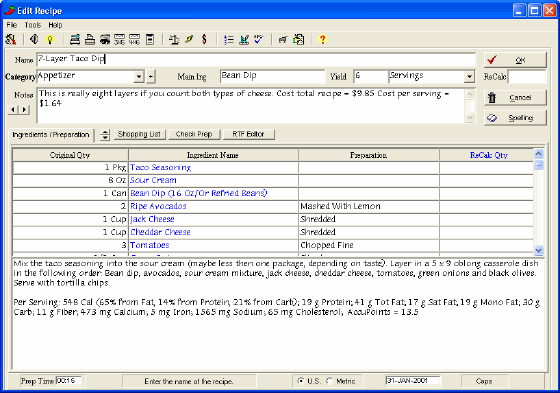Click the speaker-shaped toolbar icon

pos(34,39)
